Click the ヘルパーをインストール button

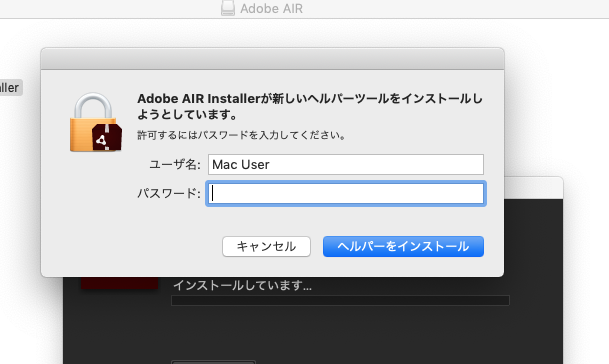tap(403, 246)
